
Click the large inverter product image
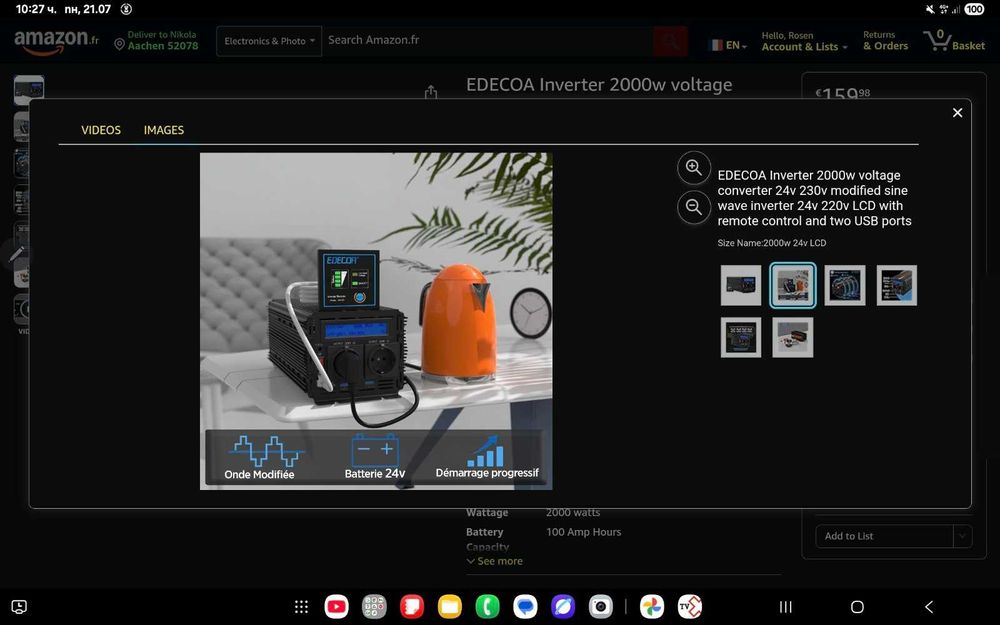pyautogui.click(x=376, y=321)
